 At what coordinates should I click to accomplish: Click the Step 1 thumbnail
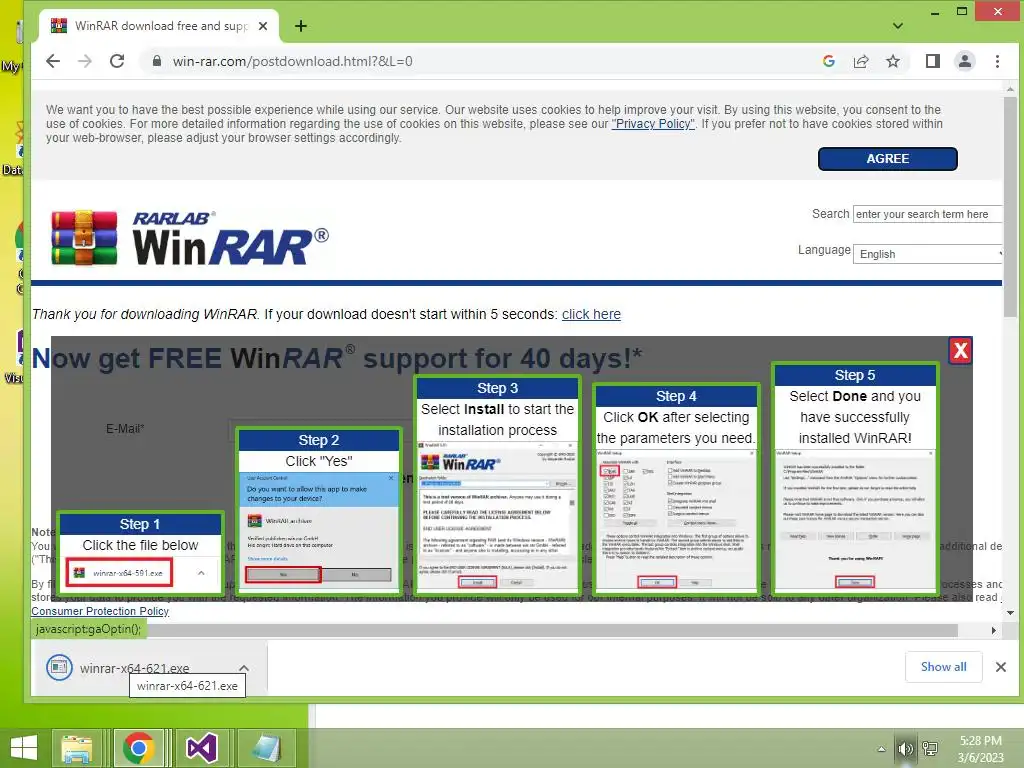point(140,553)
